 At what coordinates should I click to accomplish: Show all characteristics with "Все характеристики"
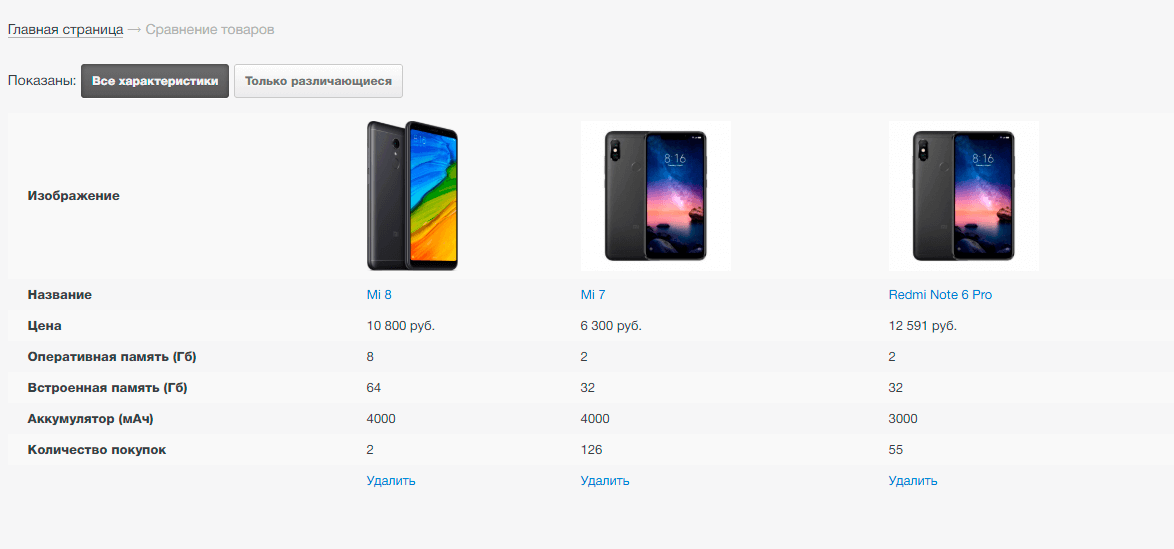tap(155, 81)
